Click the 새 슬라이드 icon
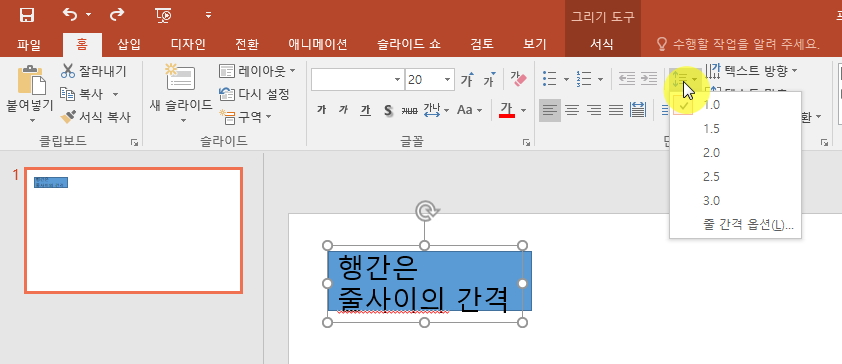 click(180, 78)
